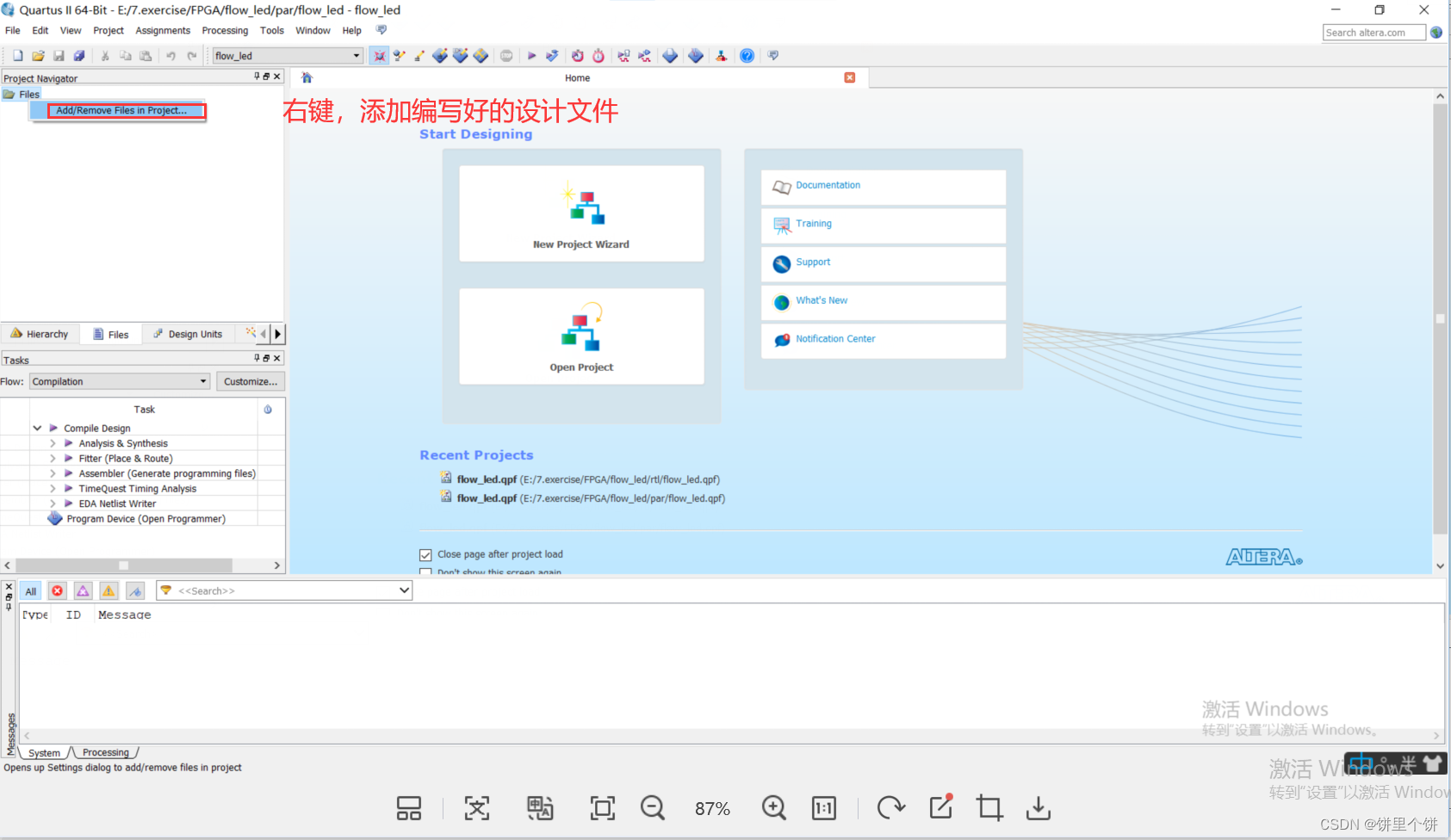Click the Open Project button

tap(581, 337)
